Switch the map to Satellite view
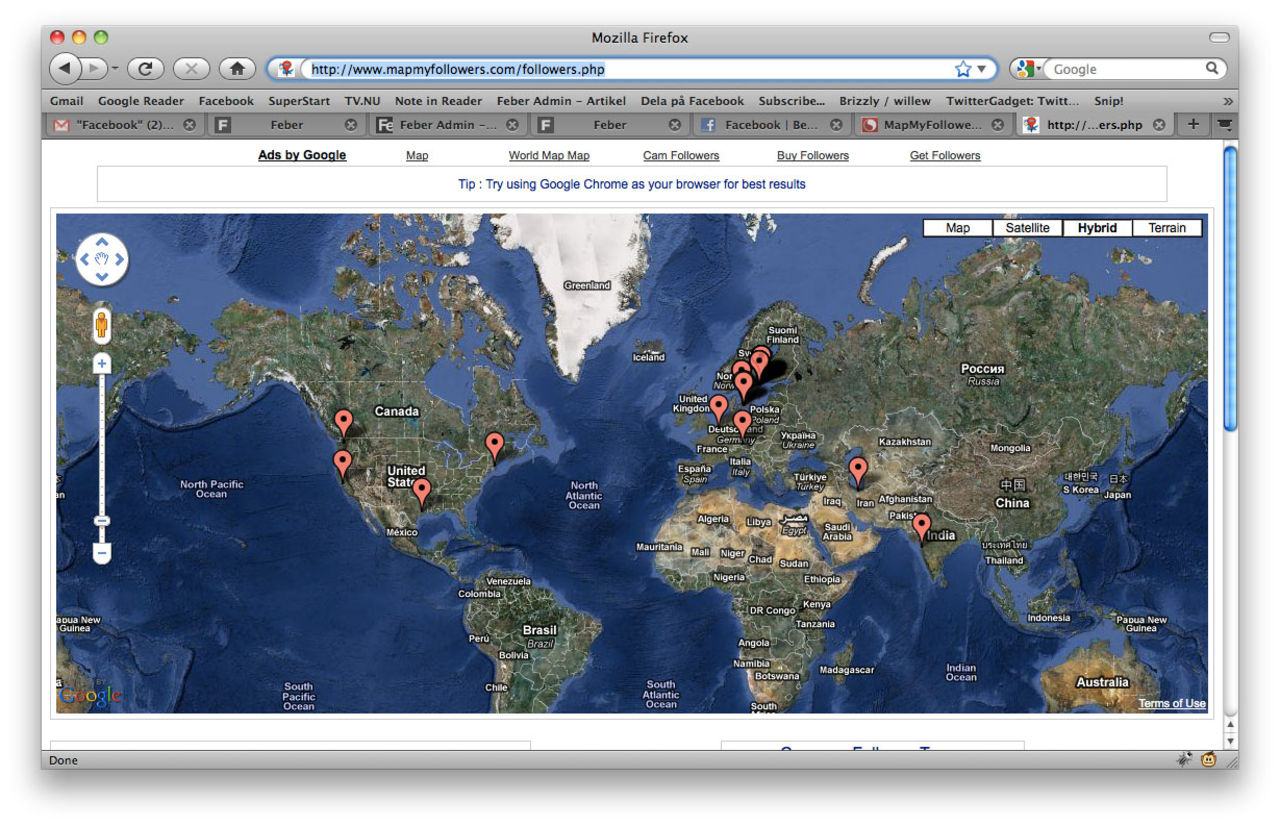This screenshot has width=1280, height=826. click(1027, 228)
